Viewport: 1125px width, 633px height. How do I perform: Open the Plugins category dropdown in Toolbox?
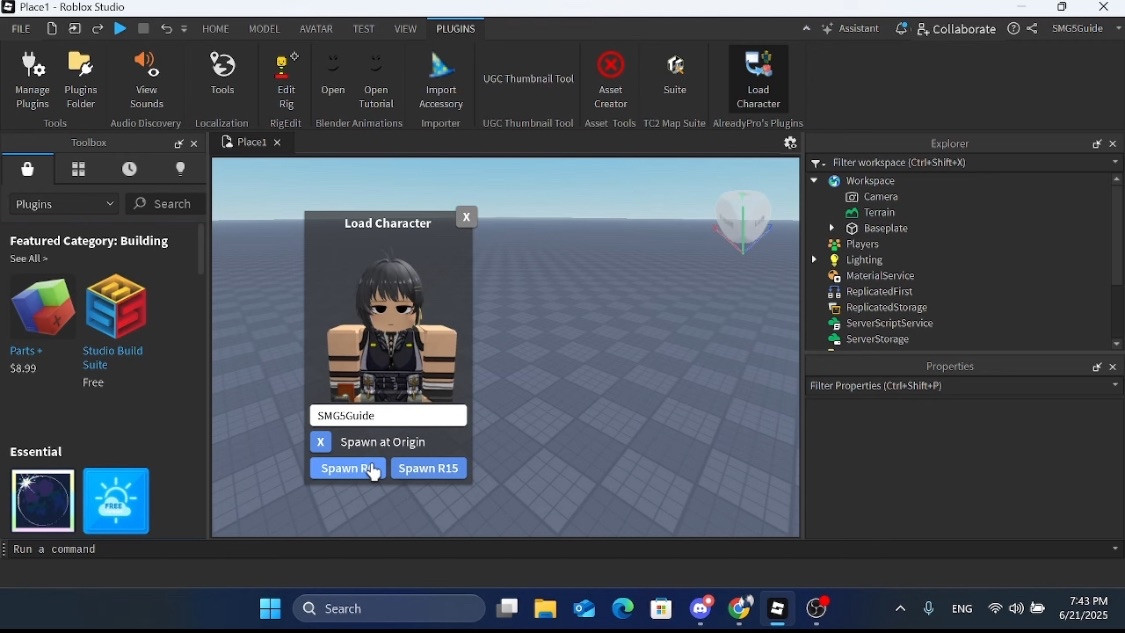point(63,203)
